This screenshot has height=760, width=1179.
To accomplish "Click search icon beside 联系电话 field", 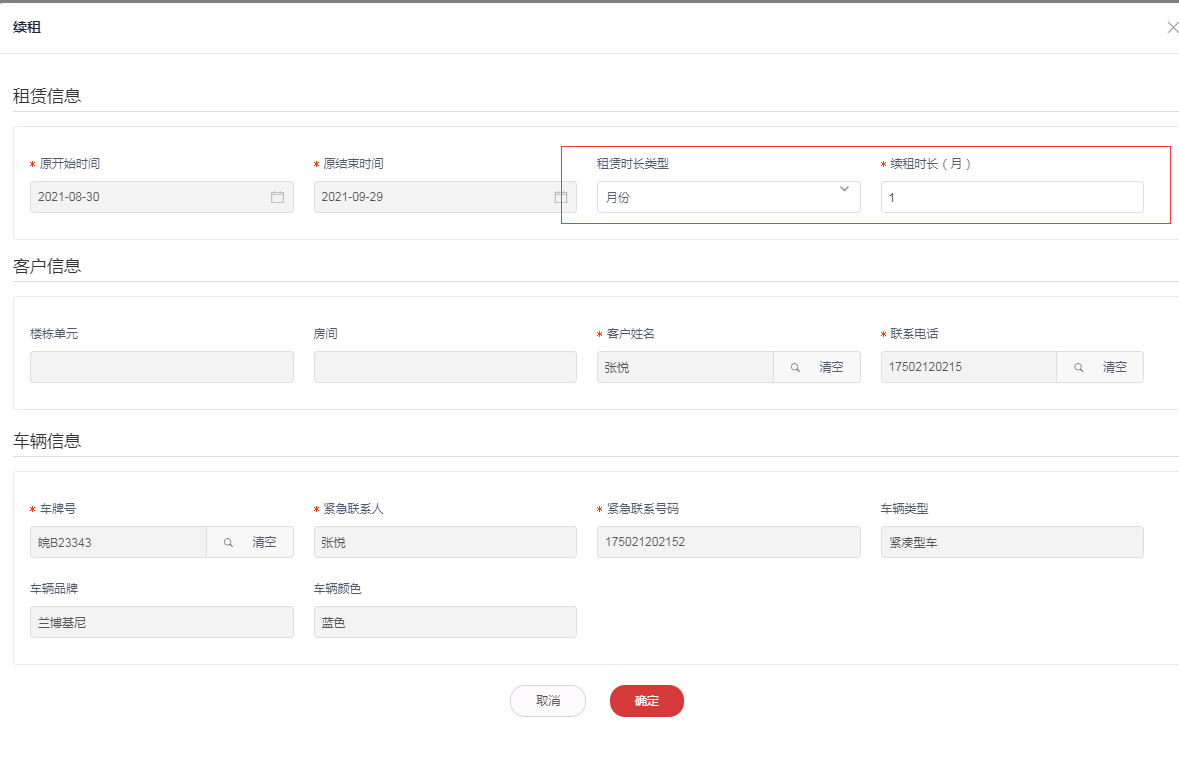I will 1079,368.
